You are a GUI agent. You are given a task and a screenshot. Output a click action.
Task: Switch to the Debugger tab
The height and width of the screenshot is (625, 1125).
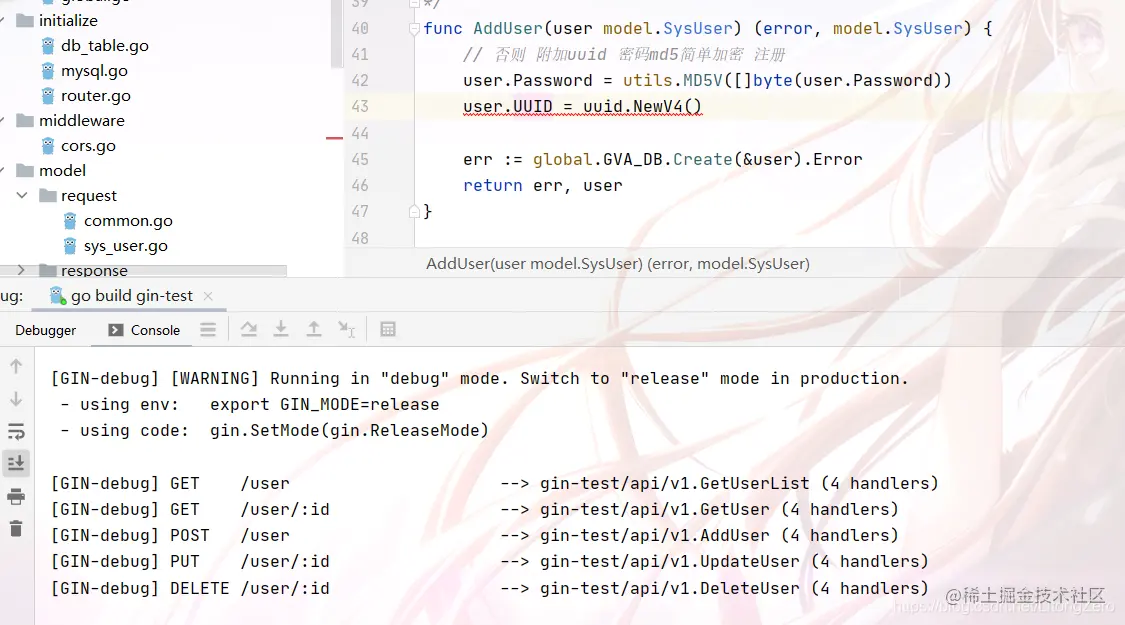click(x=45, y=330)
